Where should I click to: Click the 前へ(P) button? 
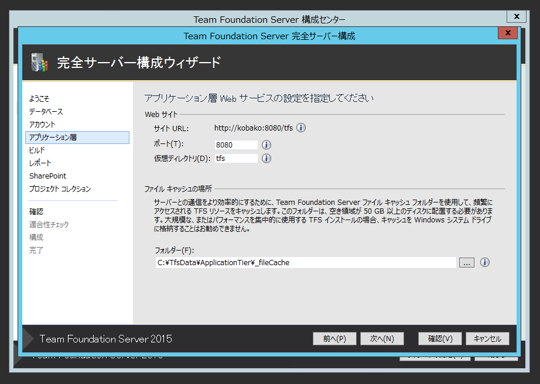point(335,339)
